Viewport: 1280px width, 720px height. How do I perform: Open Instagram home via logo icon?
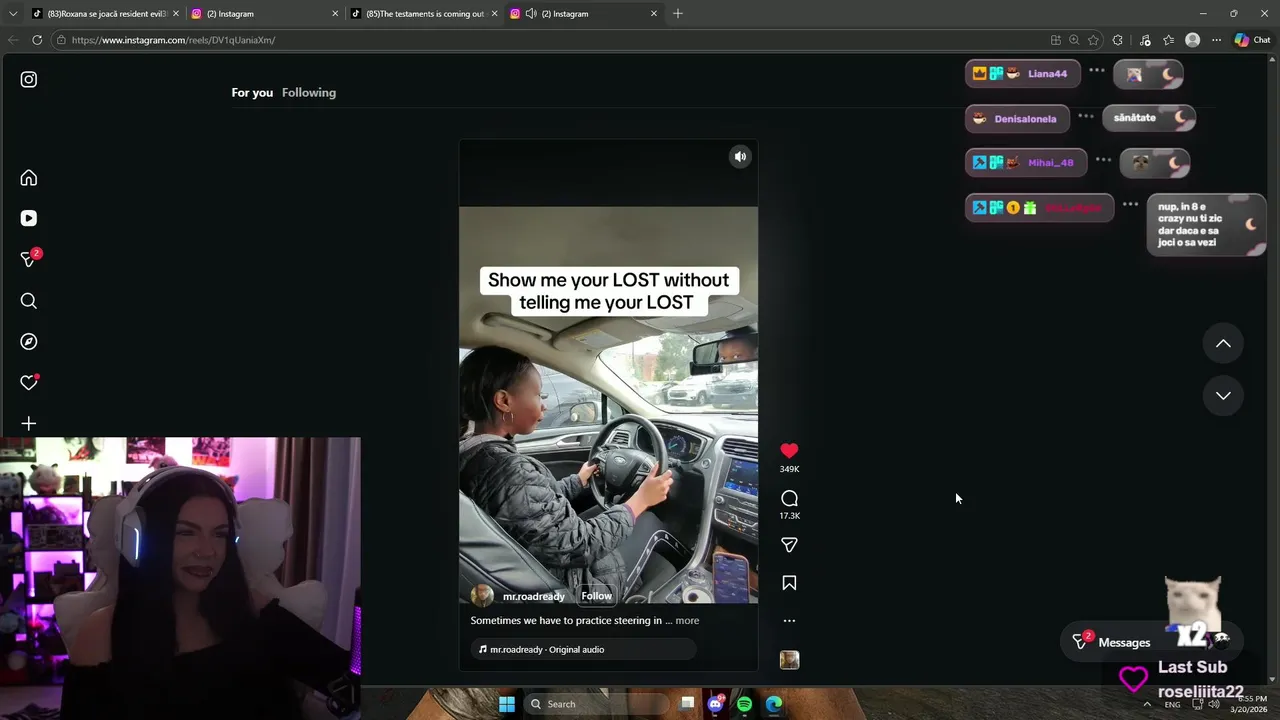pyautogui.click(x=29, y=79)
